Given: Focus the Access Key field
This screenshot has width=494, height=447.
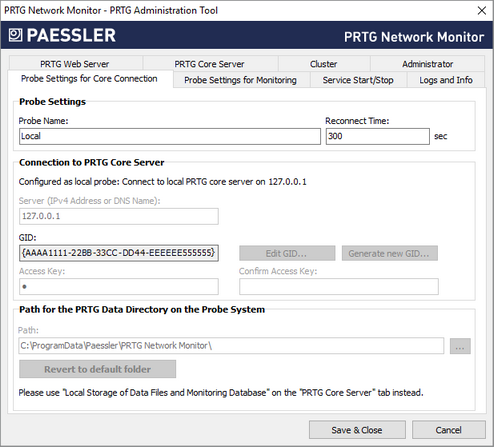Looking at the screenshot, I should (x=119, y=287).
